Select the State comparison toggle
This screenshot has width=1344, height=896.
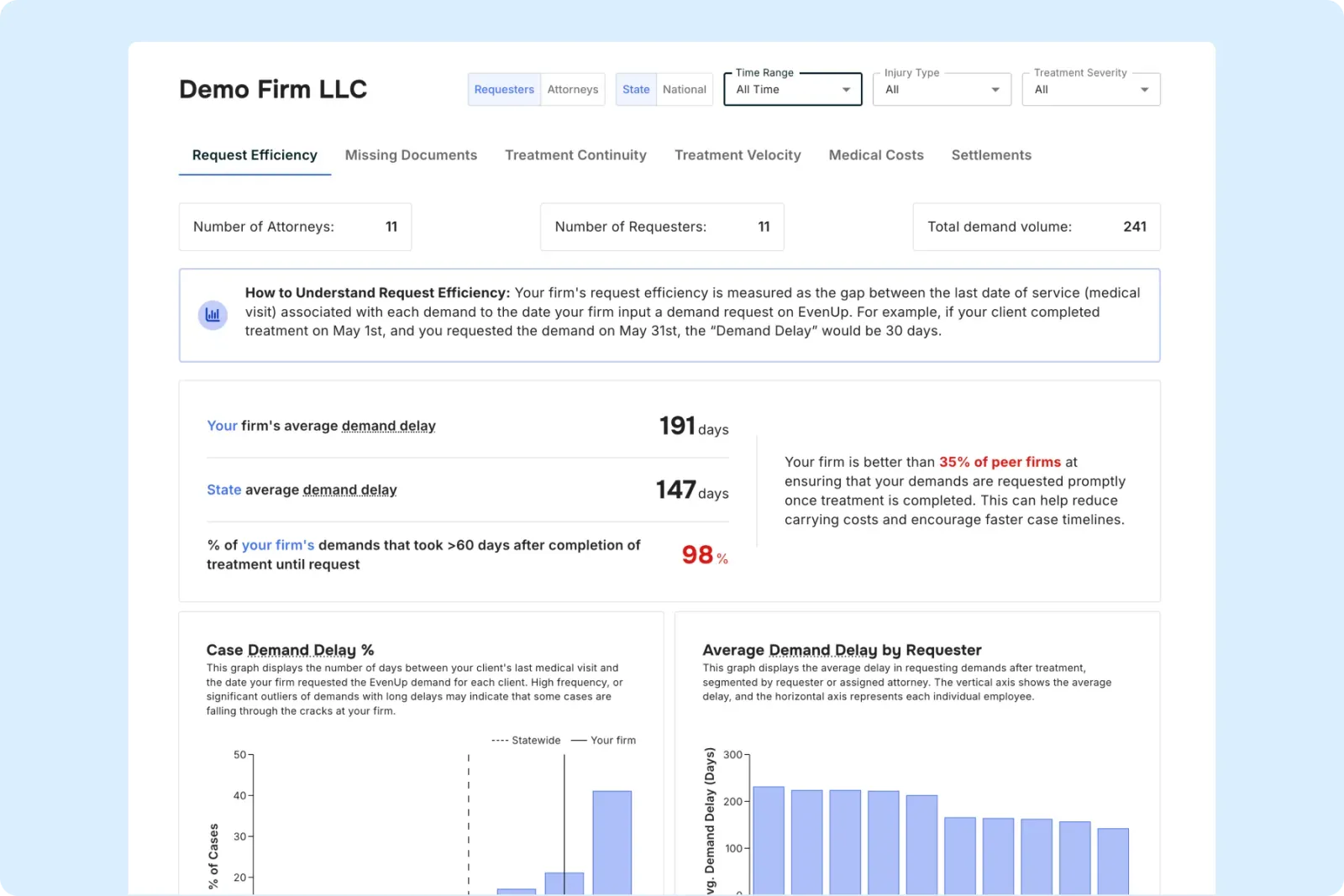click(x=636, y=90)
